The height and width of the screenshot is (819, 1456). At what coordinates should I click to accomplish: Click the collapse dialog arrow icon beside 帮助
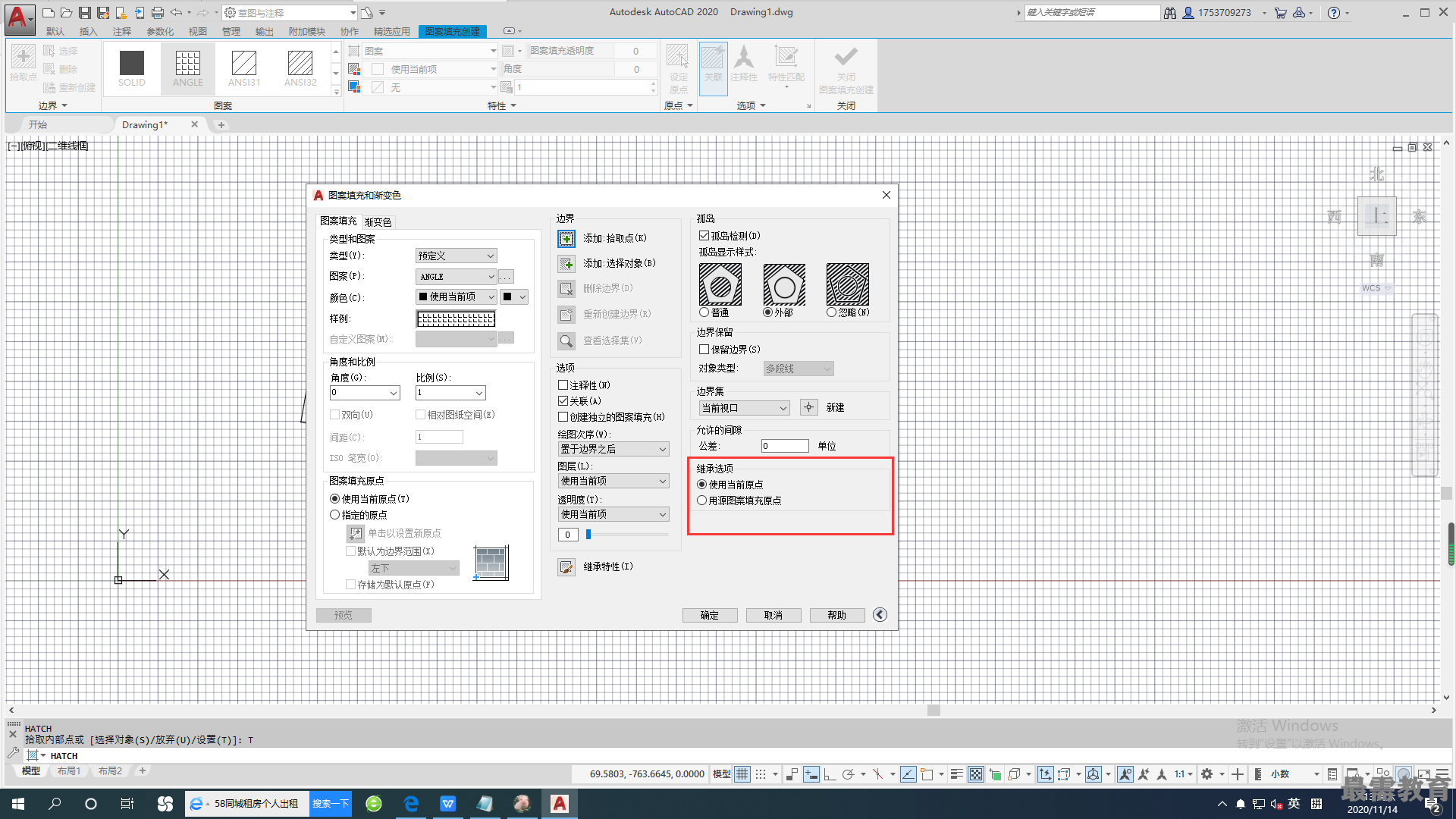(880, 615)
